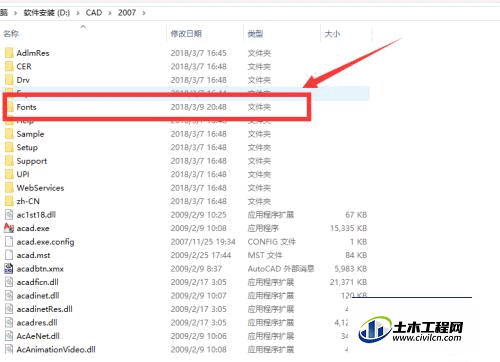Select the file name AcAnimationVideo.dll
500x362 pixels.
coord(56,350)
